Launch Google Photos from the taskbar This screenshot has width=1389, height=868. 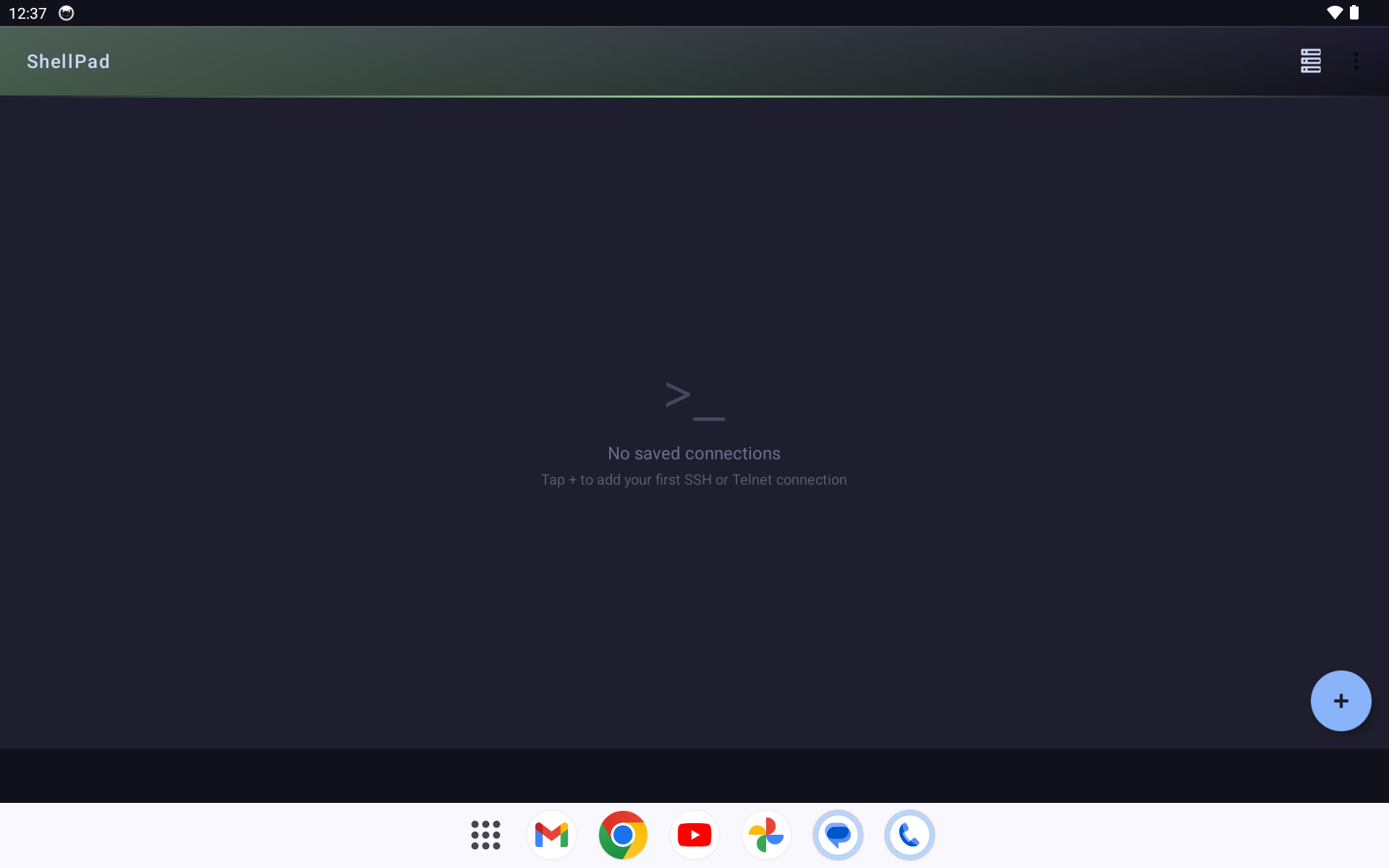[x=766, y=835]
